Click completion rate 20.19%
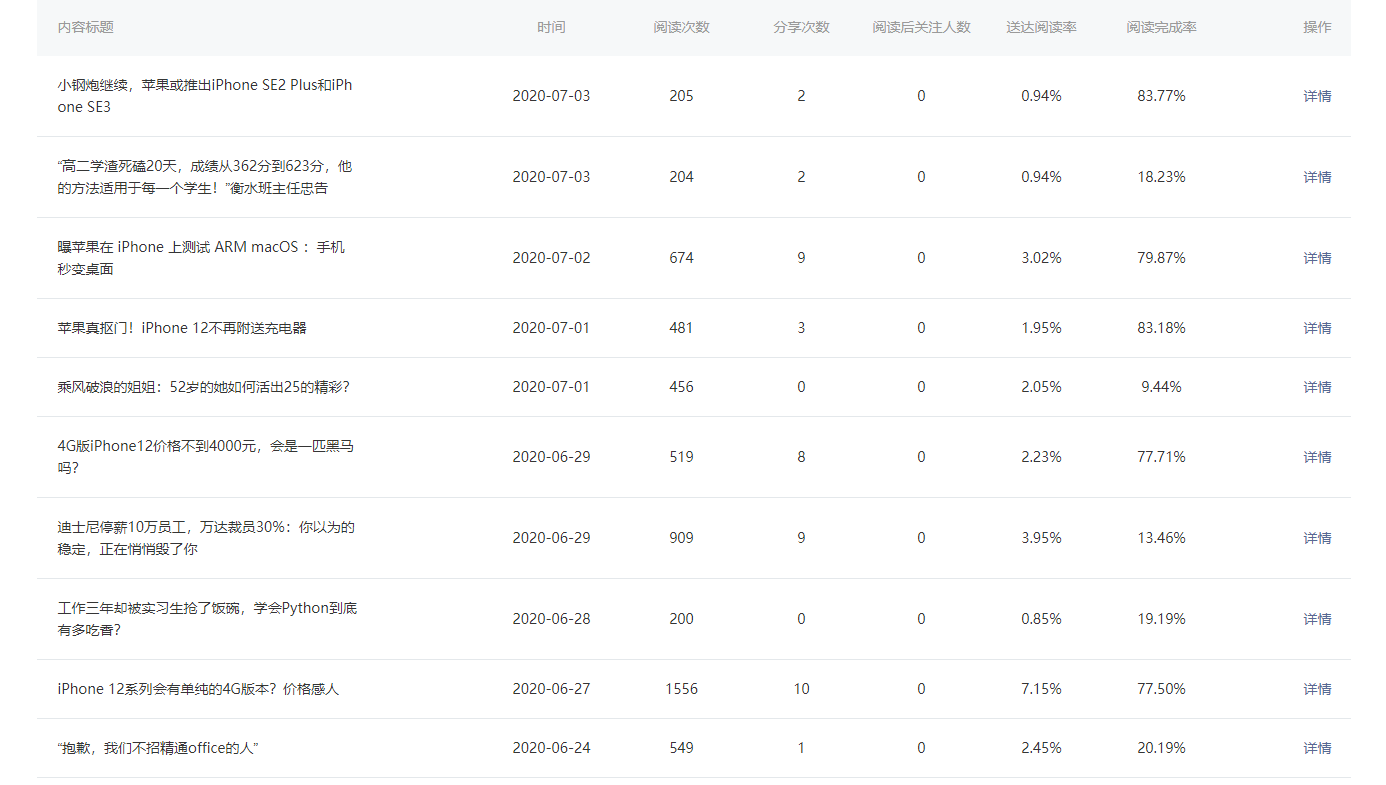 1161,748
